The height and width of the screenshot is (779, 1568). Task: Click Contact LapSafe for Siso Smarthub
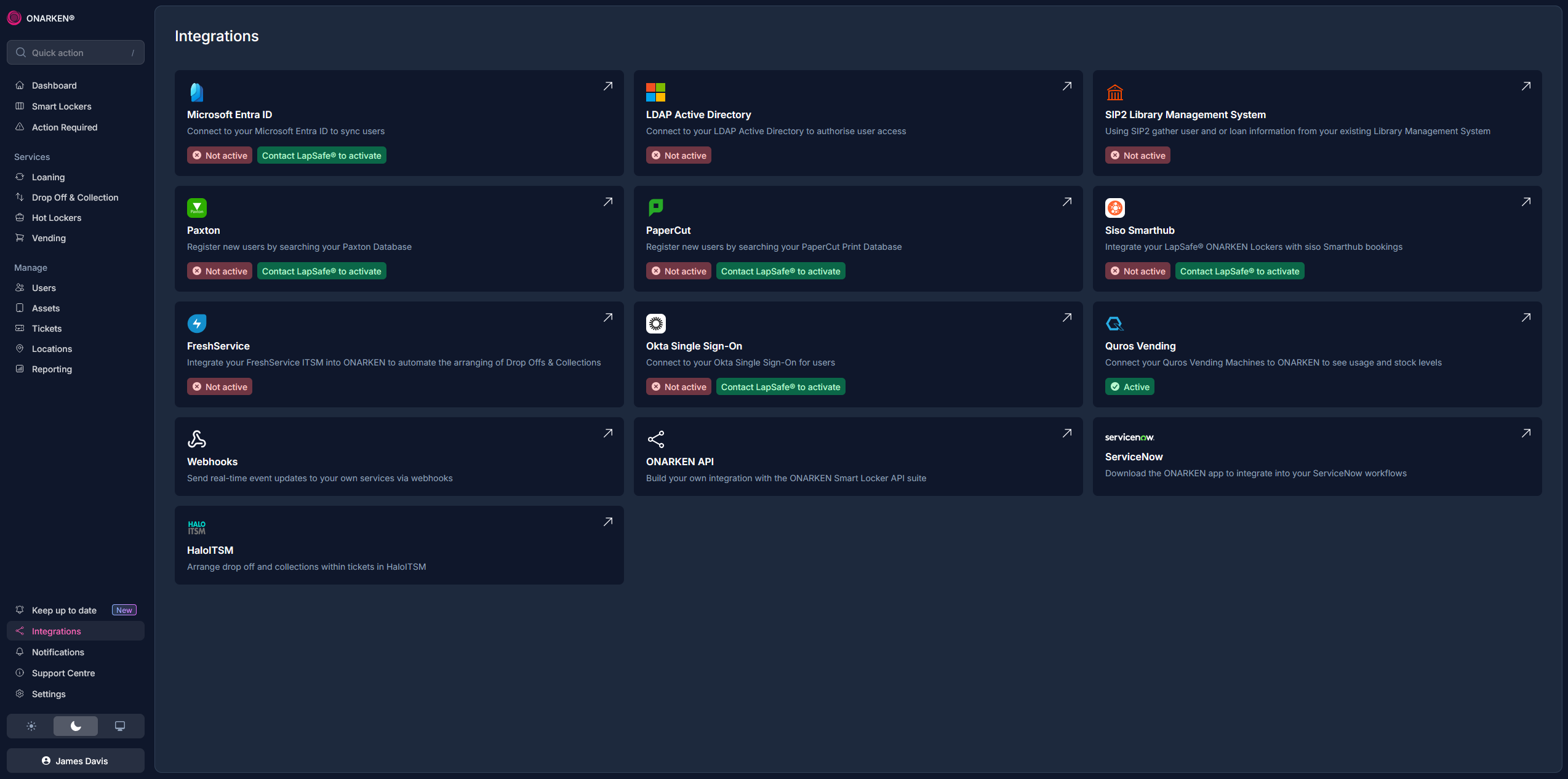1239,271
